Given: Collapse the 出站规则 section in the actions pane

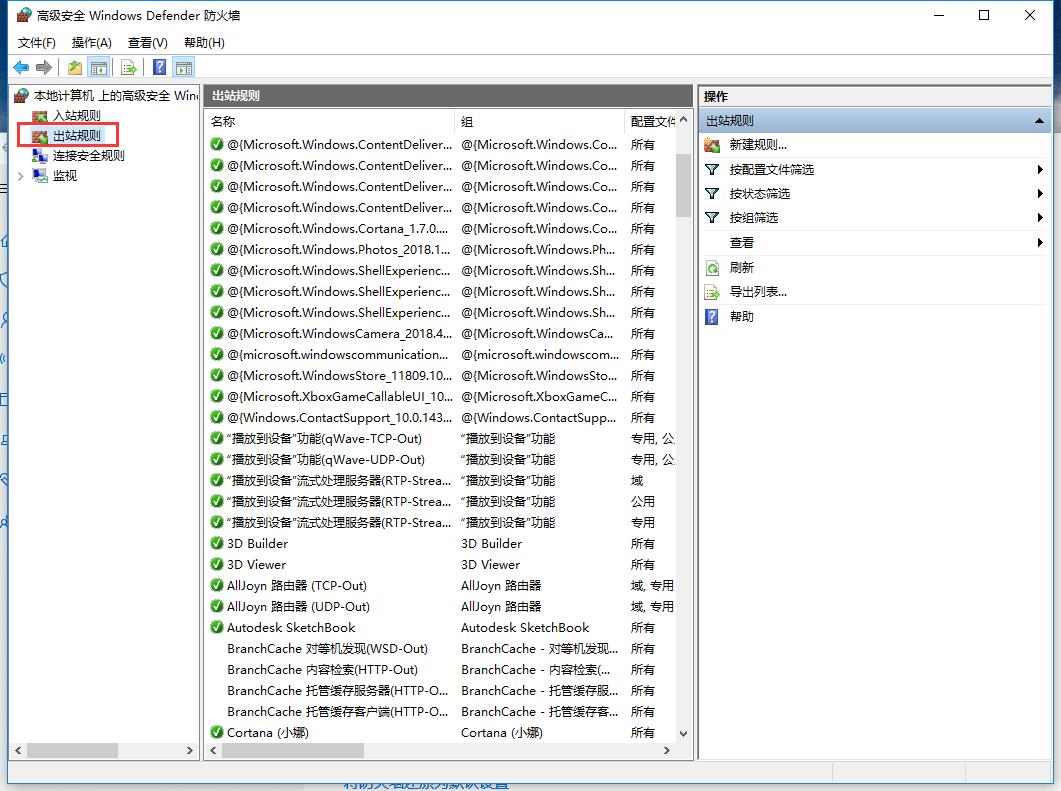Looking at the screenshot, I should pyautogui.click(x=1039, y=121).
